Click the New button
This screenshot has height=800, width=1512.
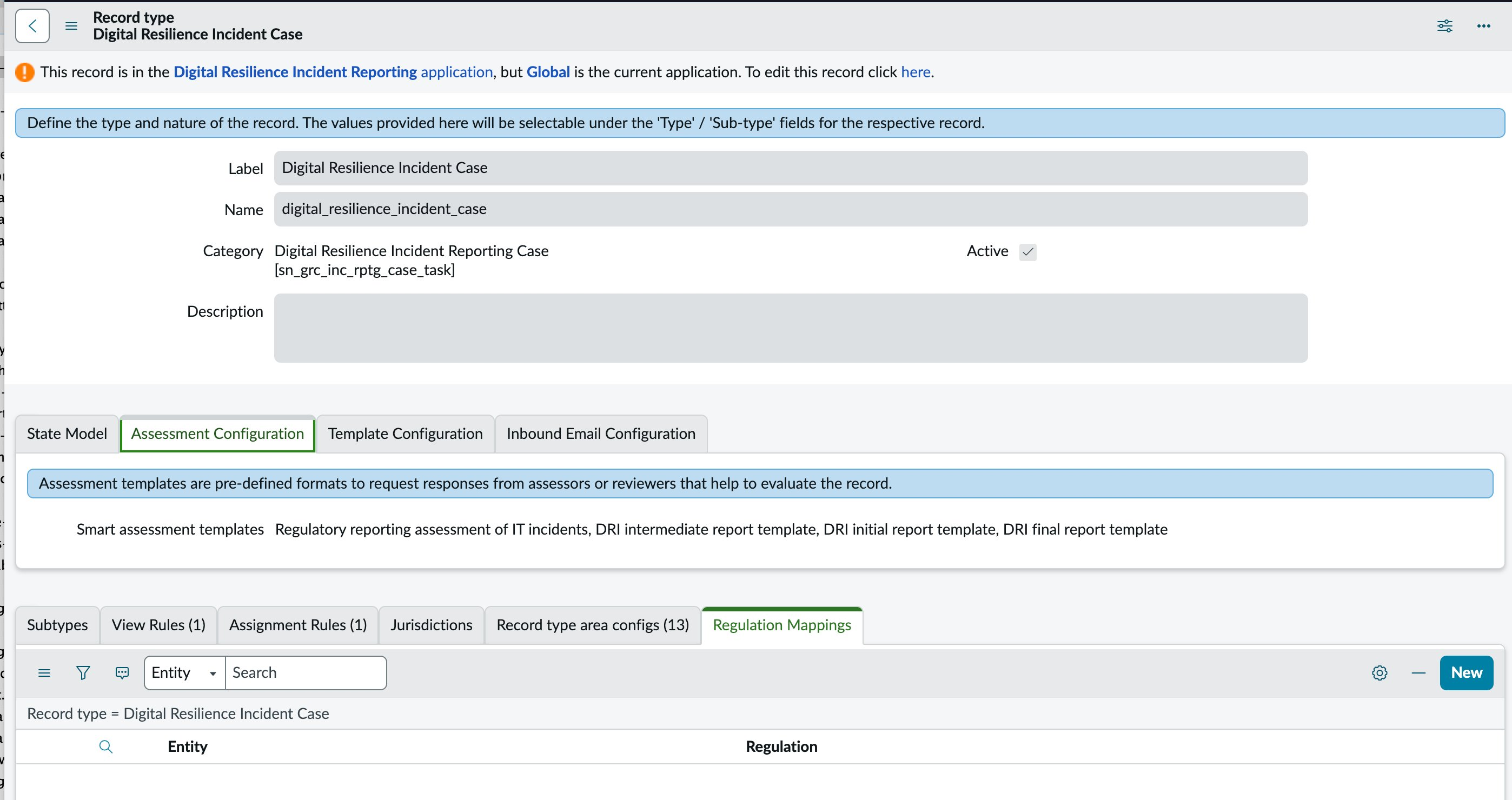coord(1465,673)
